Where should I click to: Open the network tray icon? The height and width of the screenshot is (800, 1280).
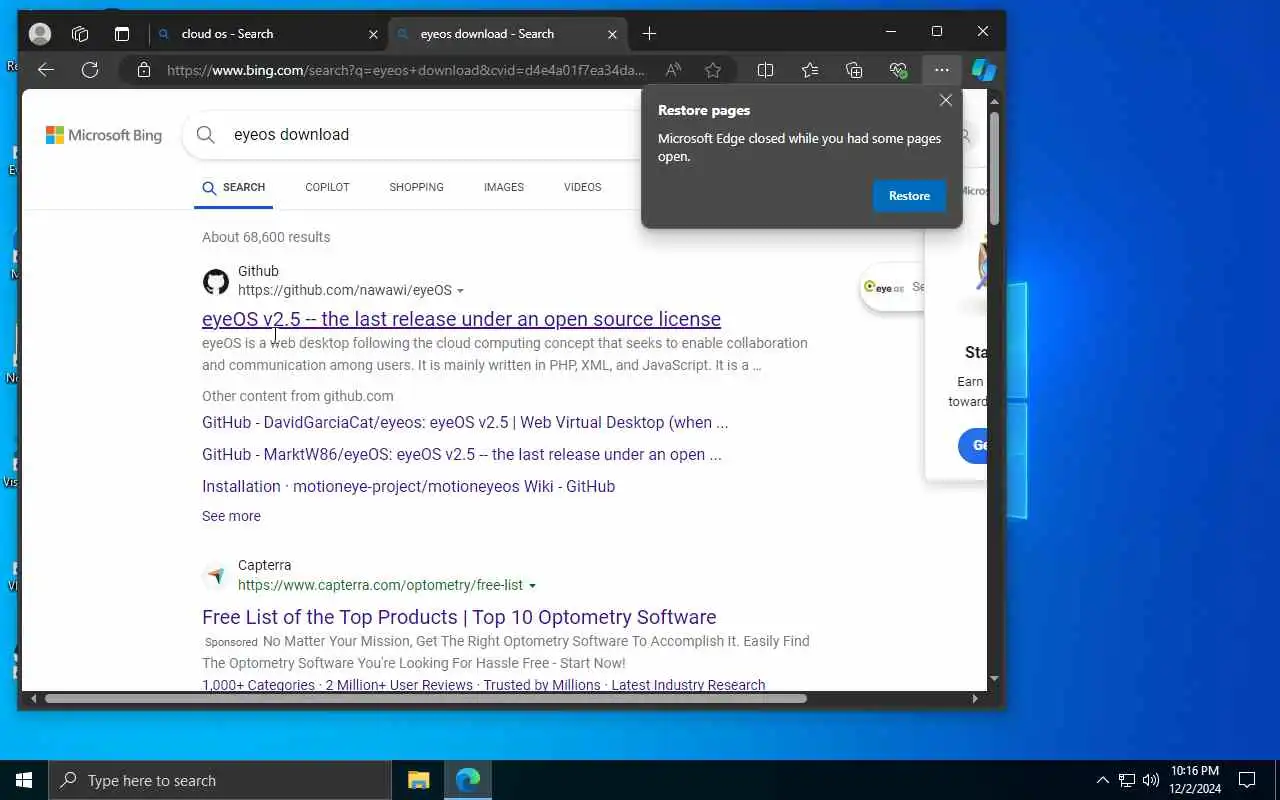[x=1127, y=780]
